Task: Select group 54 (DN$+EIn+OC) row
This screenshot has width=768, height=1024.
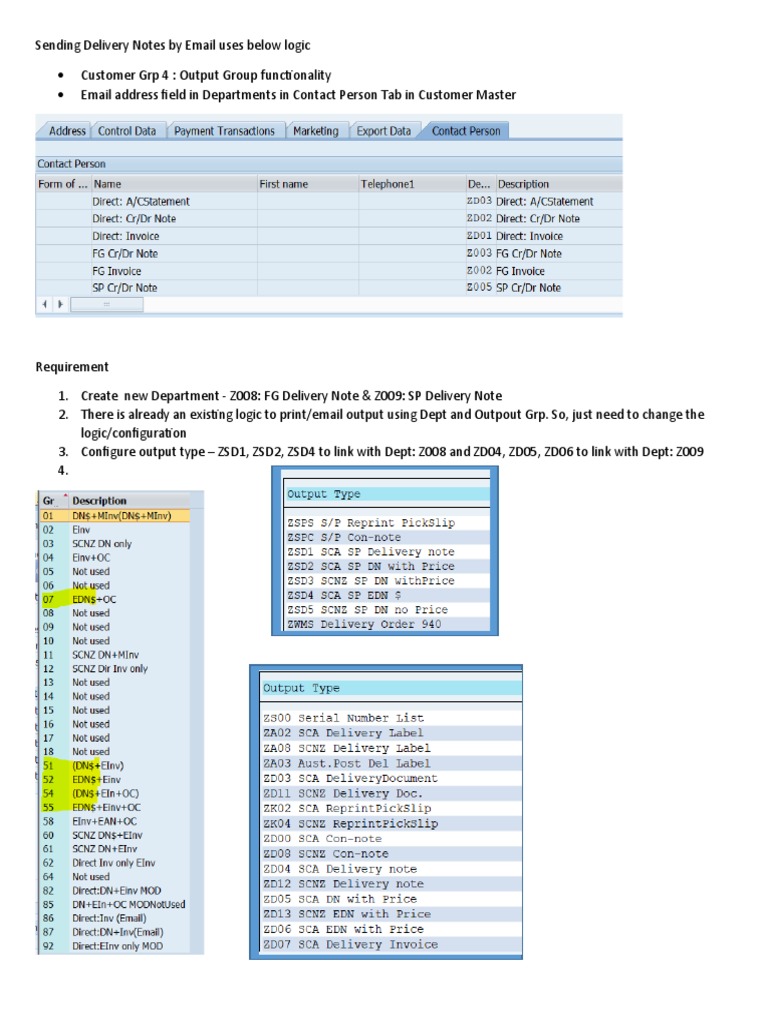Action: coord(114,793)
